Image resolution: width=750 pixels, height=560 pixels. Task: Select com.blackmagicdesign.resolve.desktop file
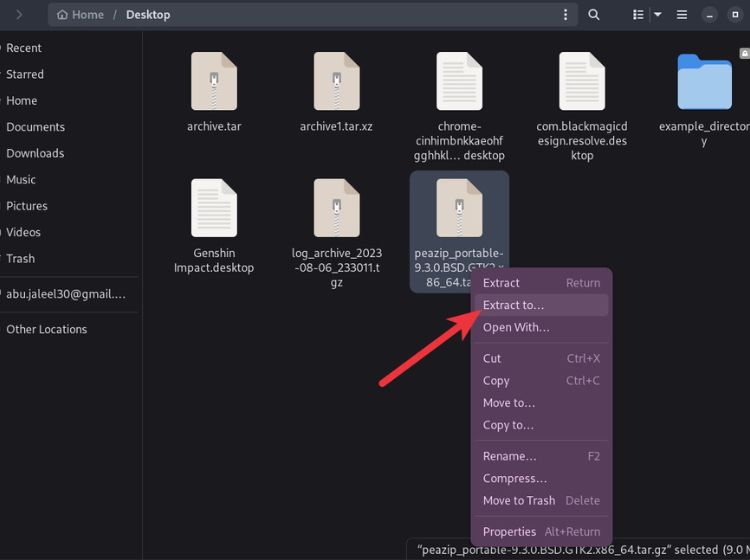(x=581, y=82)
